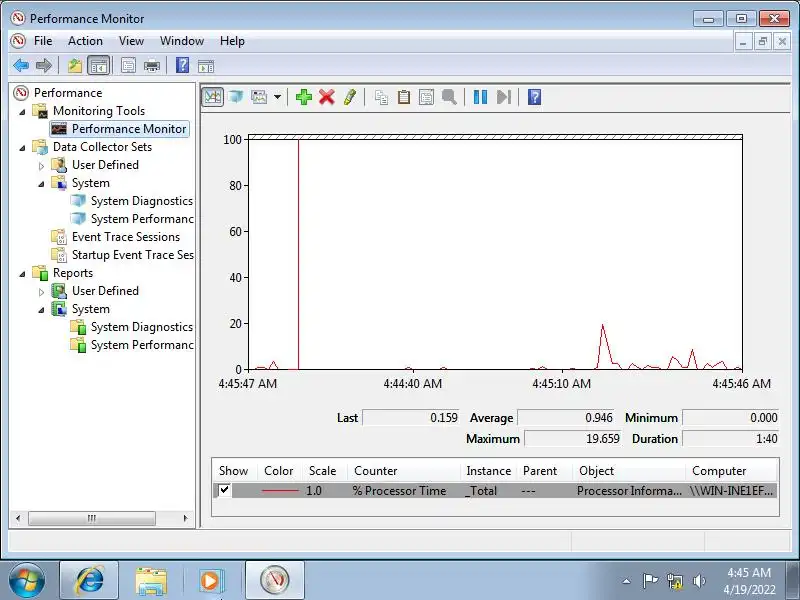Image resolution: width=800 pixels, height=600 pixels.
Task: Open the Action menu
Action: [x=85, y=41]
